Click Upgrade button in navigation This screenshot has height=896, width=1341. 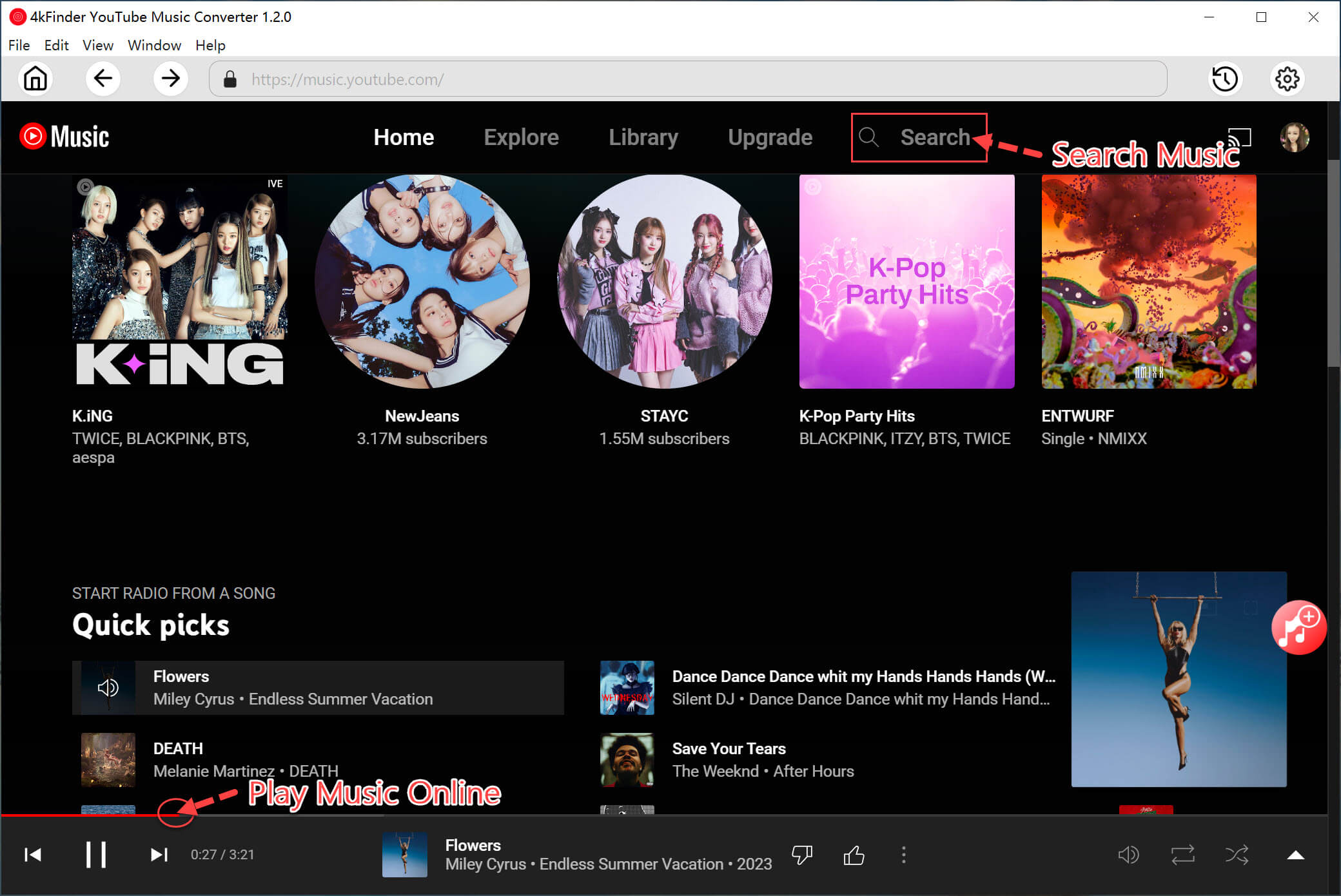[x=770, y=137]
